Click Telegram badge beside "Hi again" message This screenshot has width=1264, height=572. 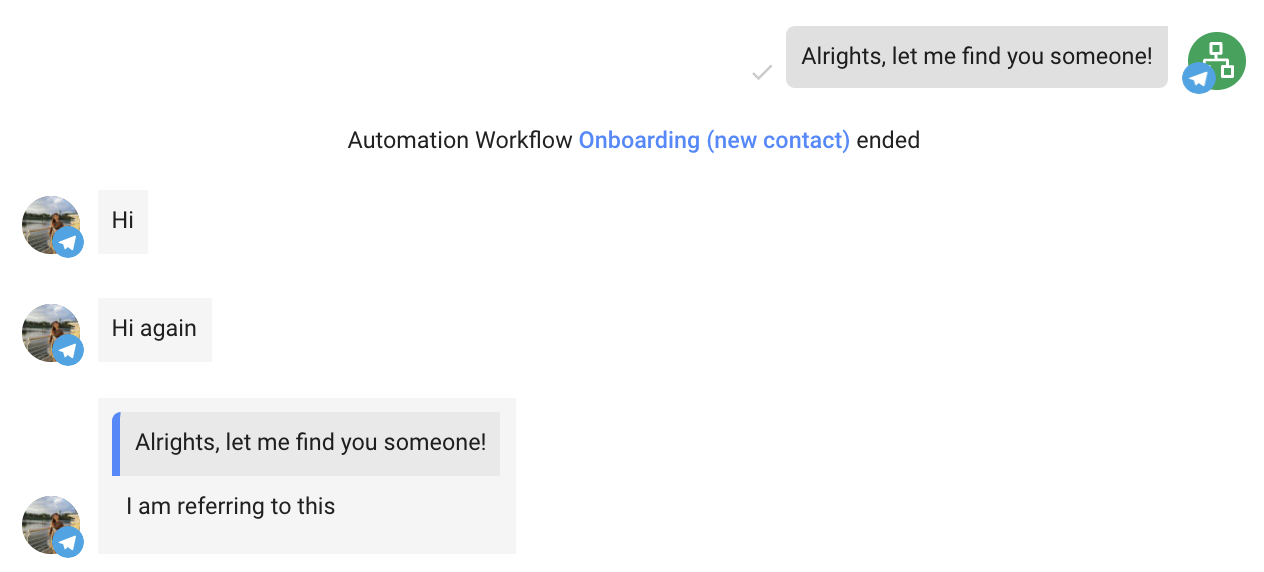click(68, 350)
